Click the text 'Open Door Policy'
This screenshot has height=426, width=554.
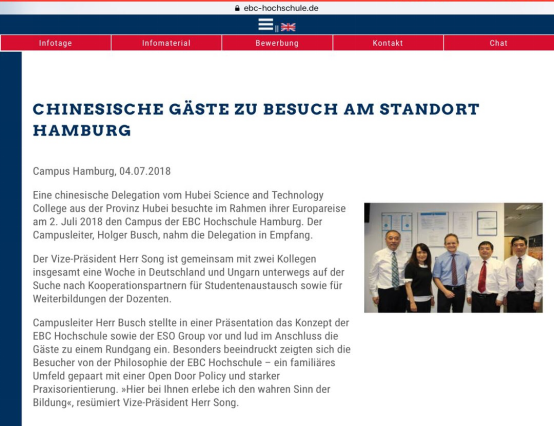187,376
